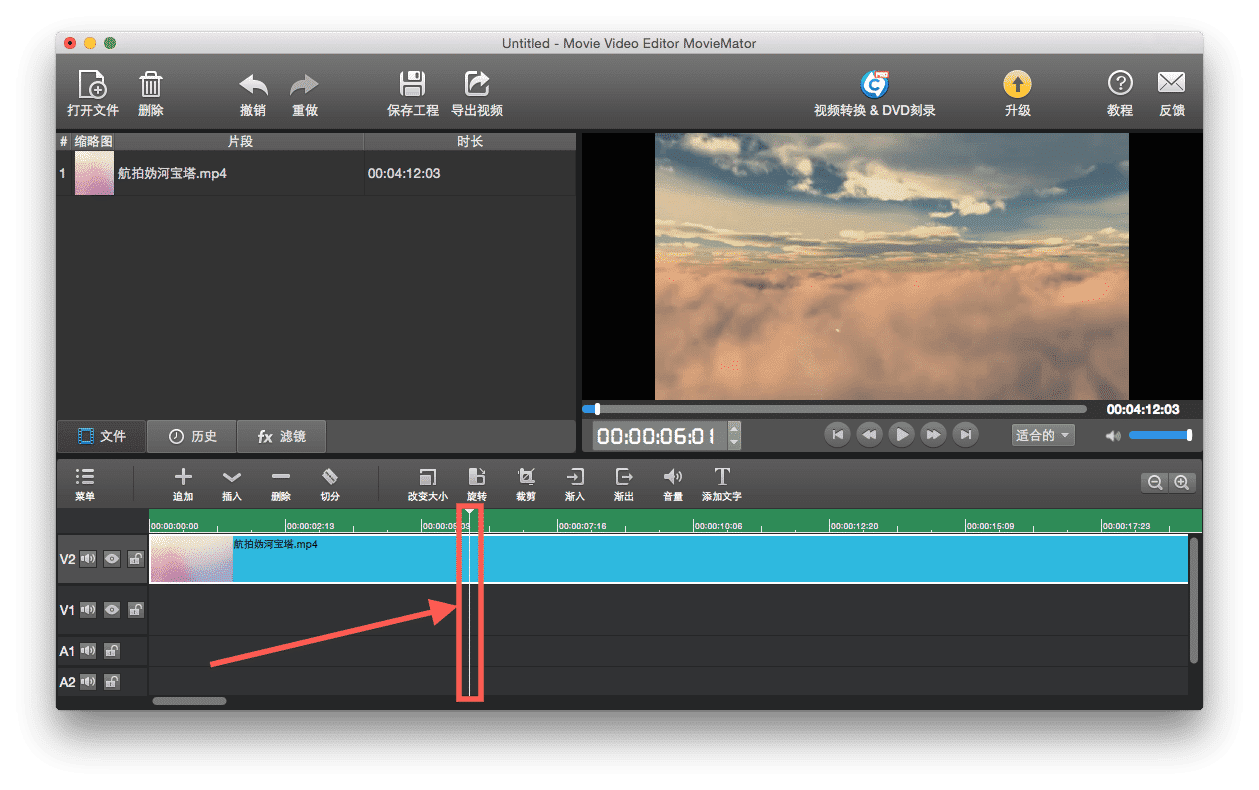Image resolution: width=1259 pixels, height=790 pixels.
Task: Mute the A1 audio track
Action: 88,651
